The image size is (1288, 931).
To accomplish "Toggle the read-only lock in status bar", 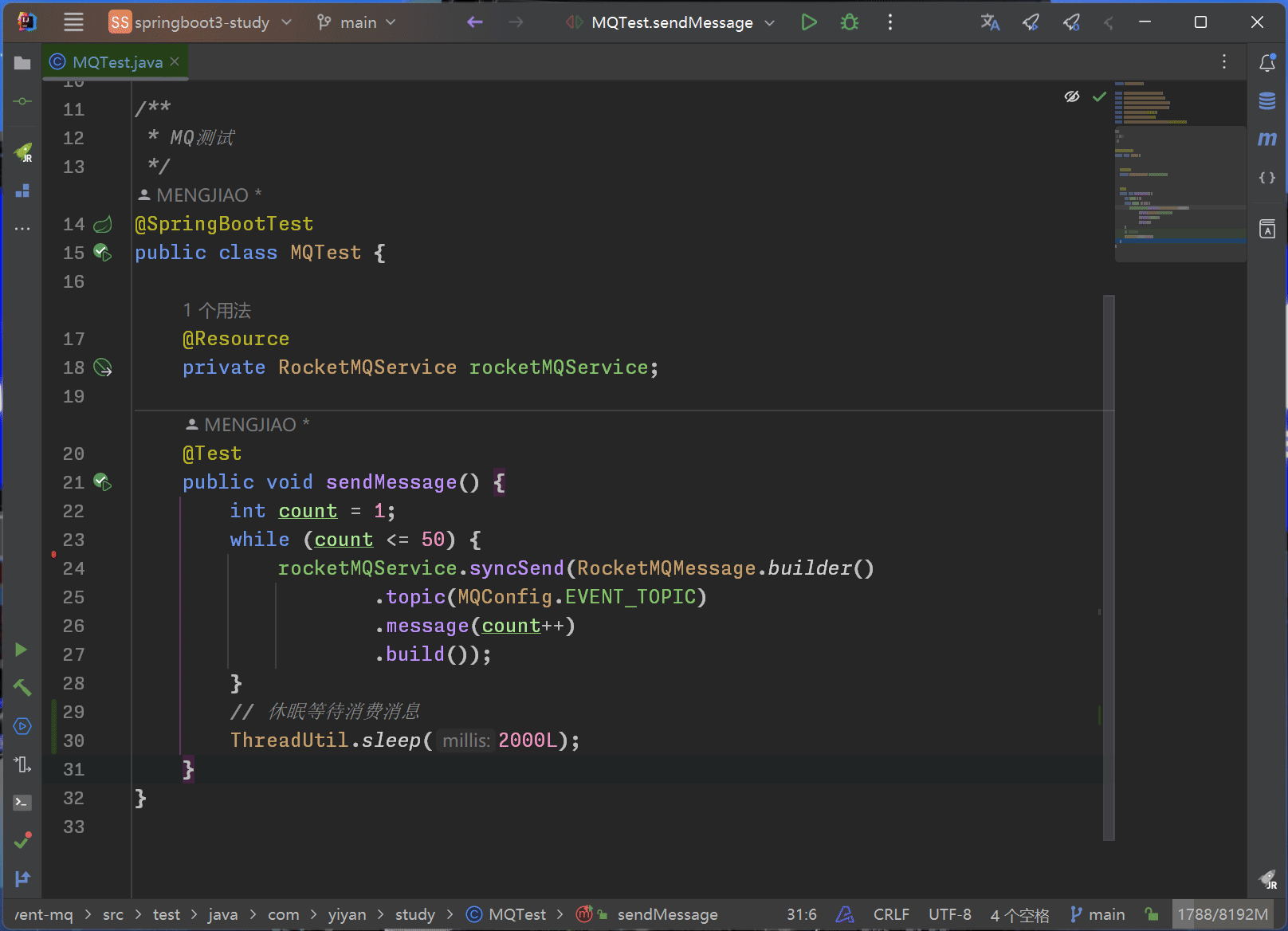I will point(1152,914).
